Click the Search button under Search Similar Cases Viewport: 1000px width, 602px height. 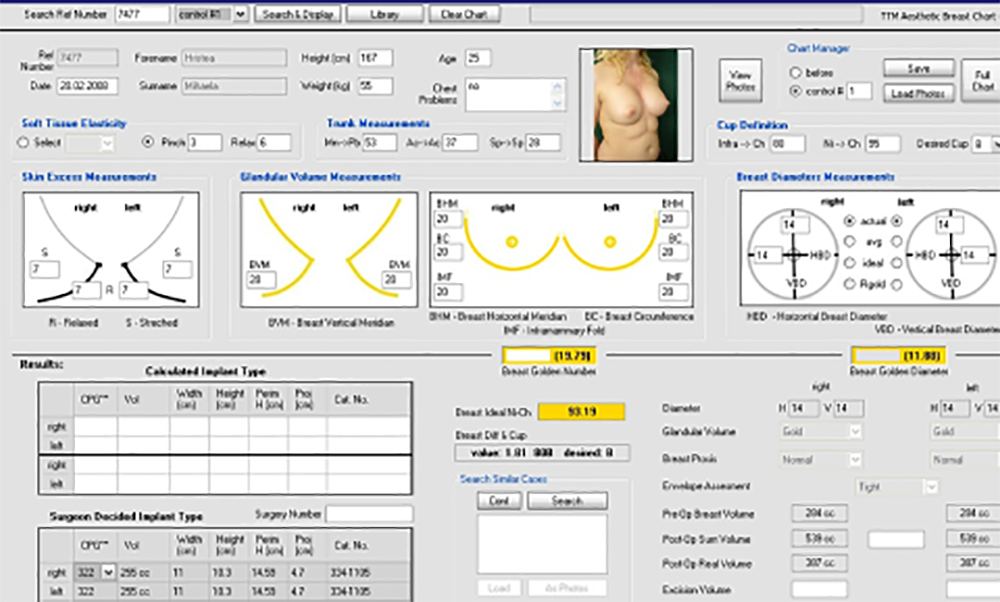pos(567,501)
